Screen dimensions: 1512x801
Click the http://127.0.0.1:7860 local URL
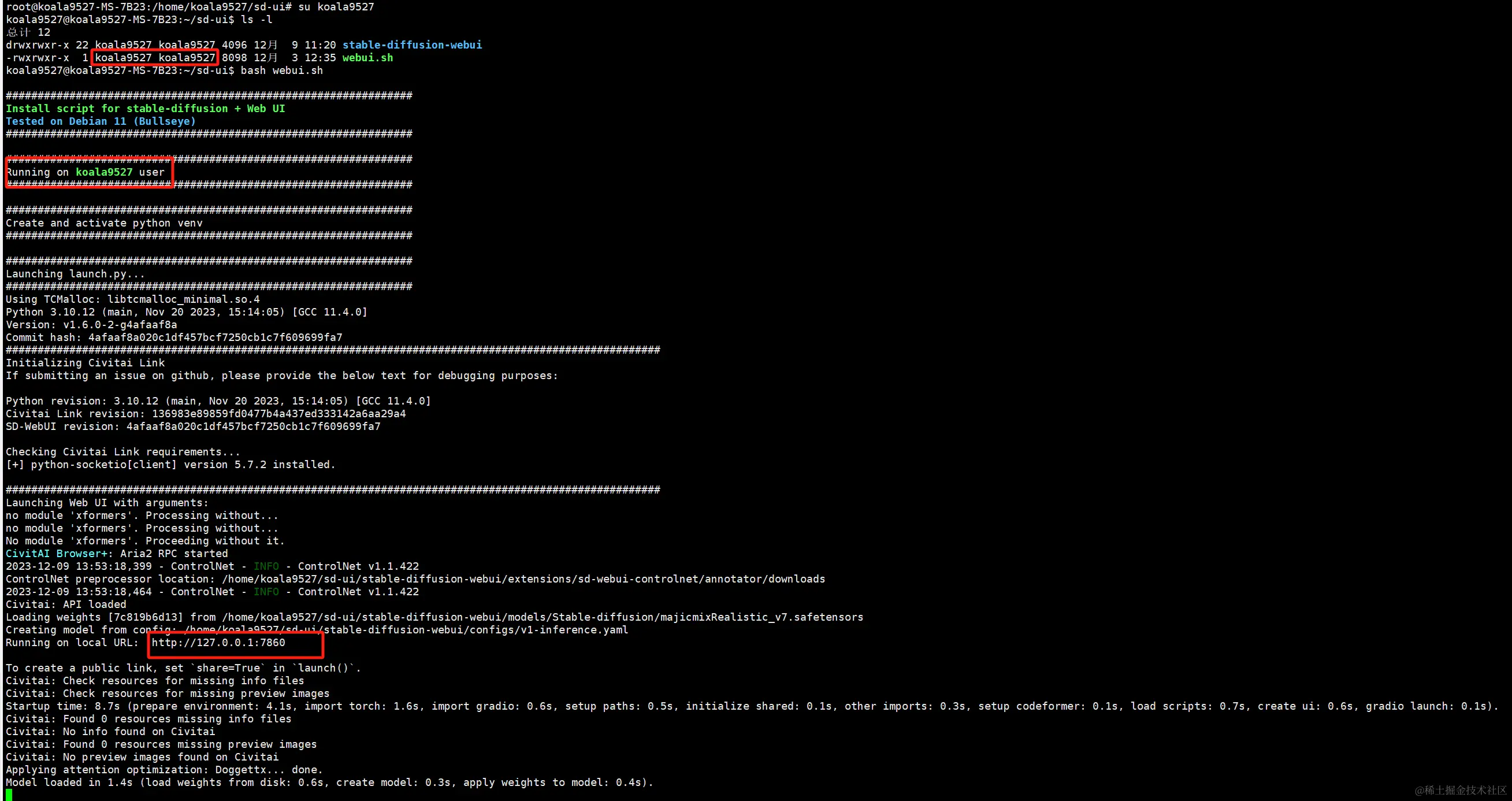tap(218, 643)
